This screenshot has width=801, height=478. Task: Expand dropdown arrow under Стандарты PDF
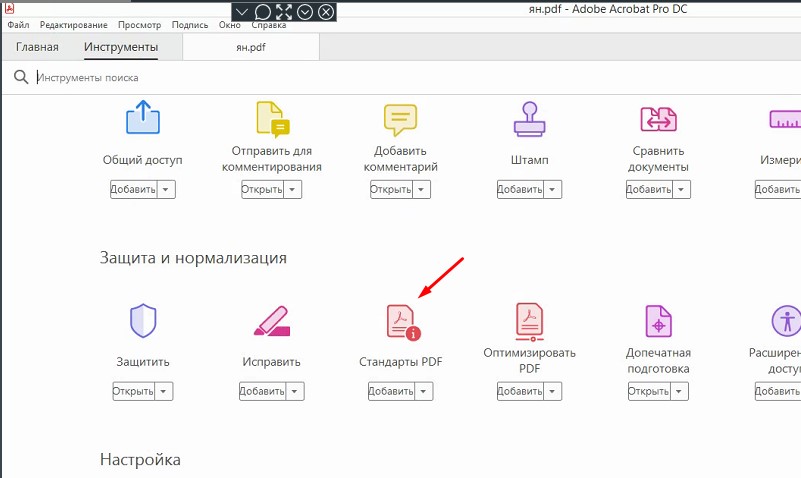tap(424, 391)
